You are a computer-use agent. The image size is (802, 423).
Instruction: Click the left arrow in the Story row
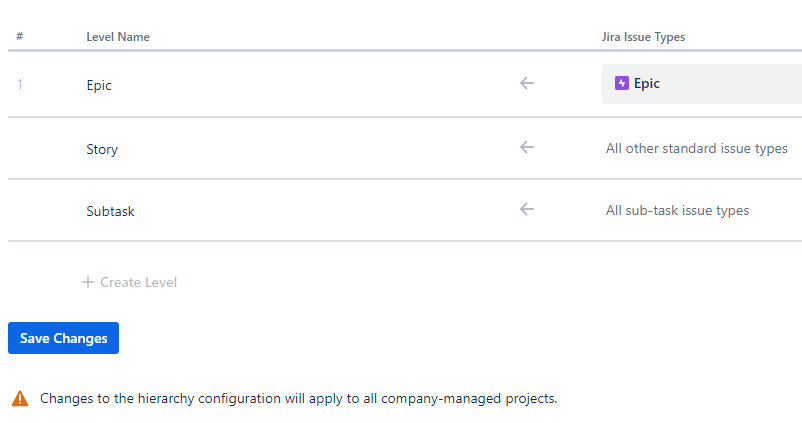[527, 147]
